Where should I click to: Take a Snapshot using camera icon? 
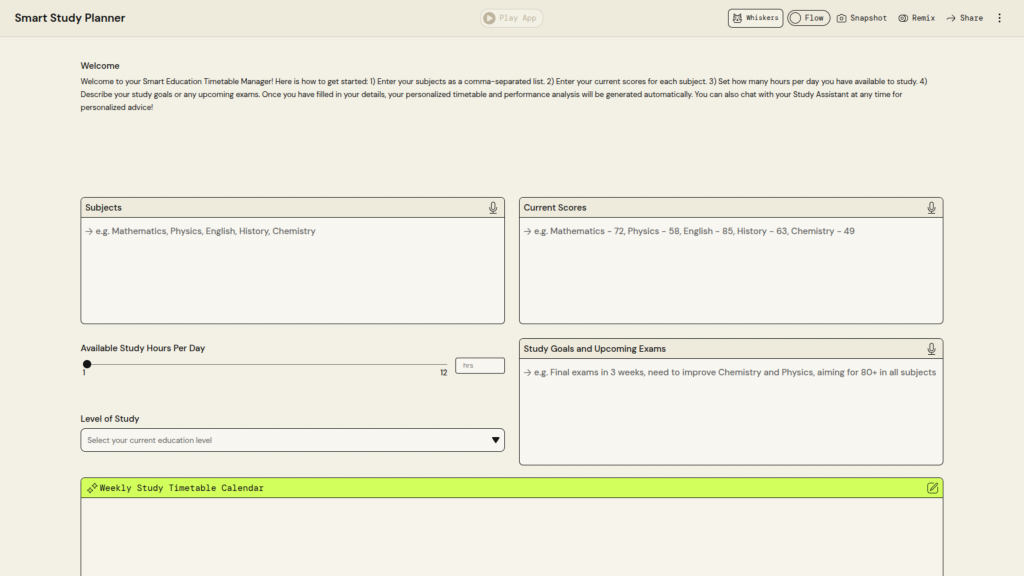[x=842, y=18]
